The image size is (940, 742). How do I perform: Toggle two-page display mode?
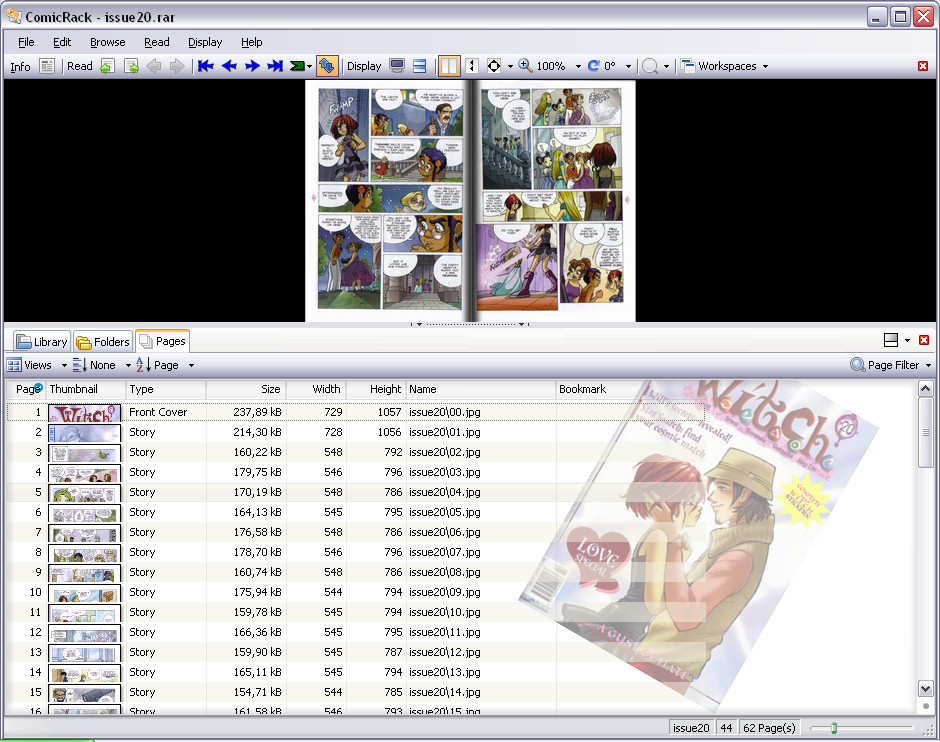click(449, 66)
